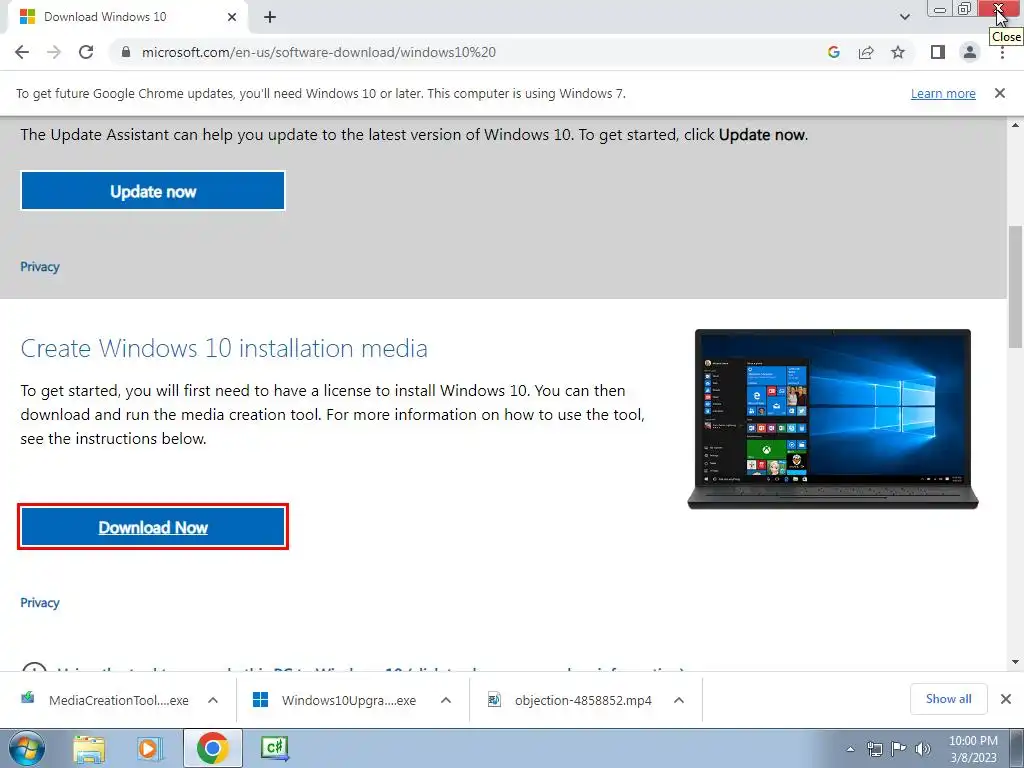Click Show all downloads
The width and height of the screenshot is (1024, 768).
pyautogui.click(x=948, y=699)
